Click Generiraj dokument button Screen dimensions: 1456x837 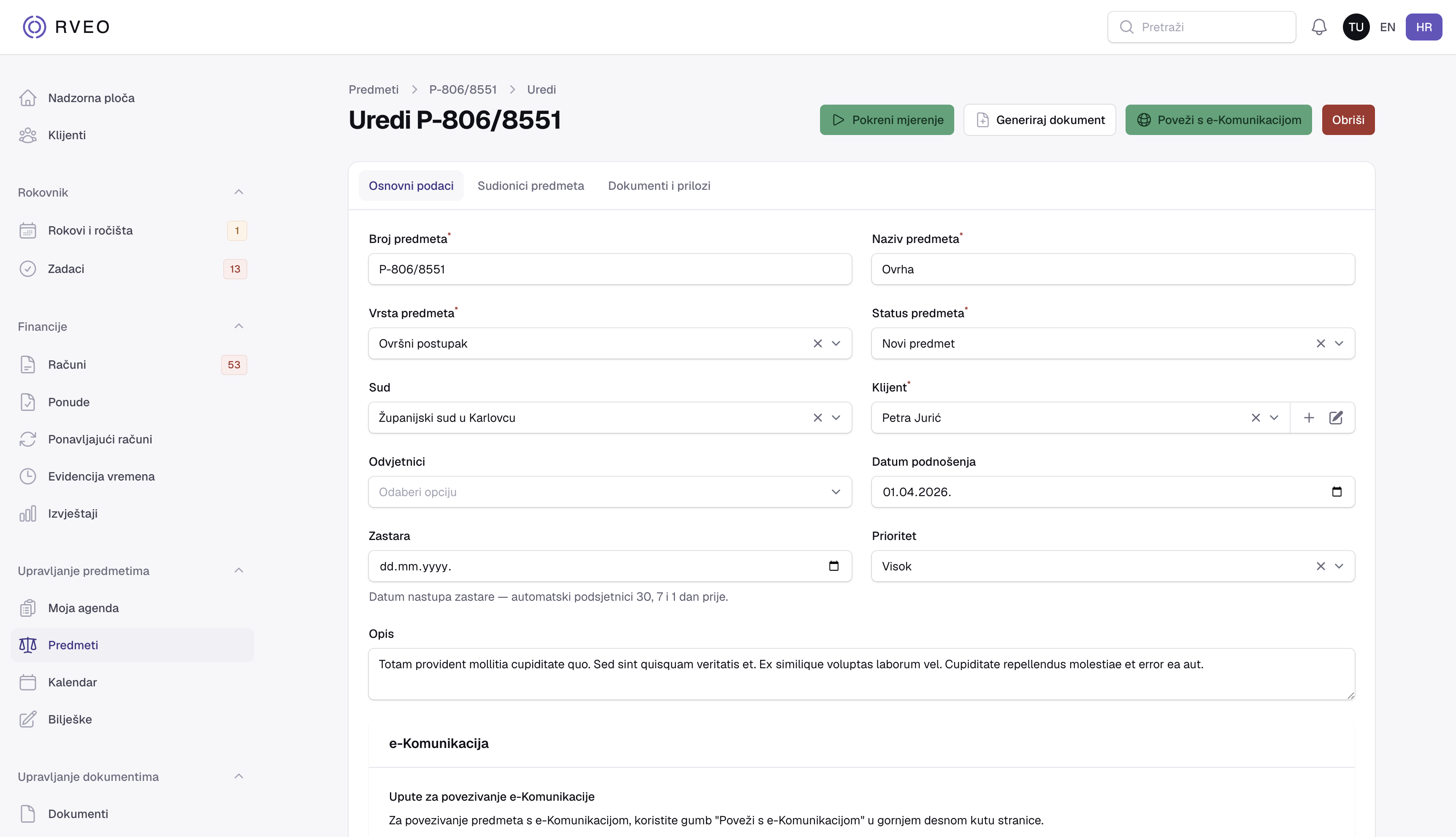pyautogui.click(x=1040, y=120)
